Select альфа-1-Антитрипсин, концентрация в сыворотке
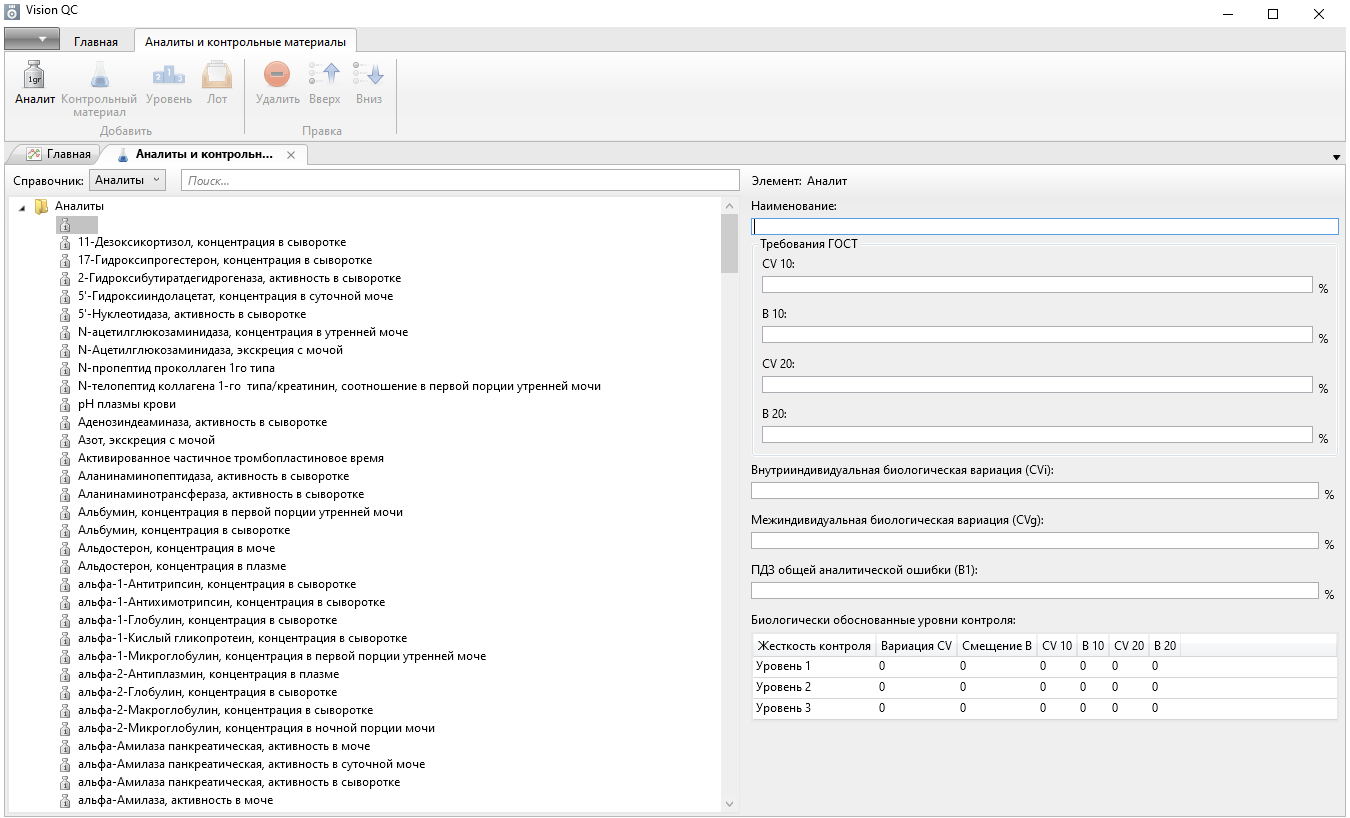This screenshot has width=1350, height=818. tap(217, 584)
